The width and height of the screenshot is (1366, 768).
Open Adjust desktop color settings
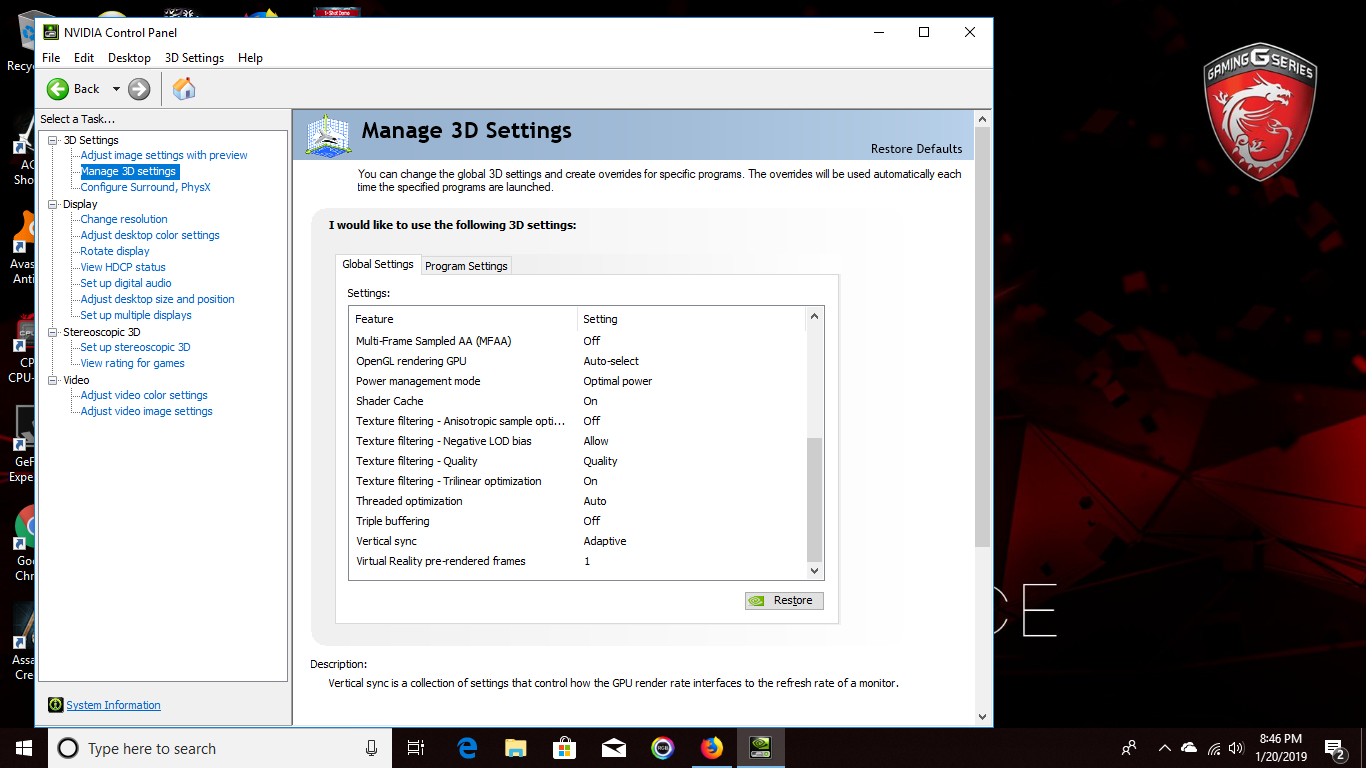pos(150,235)
